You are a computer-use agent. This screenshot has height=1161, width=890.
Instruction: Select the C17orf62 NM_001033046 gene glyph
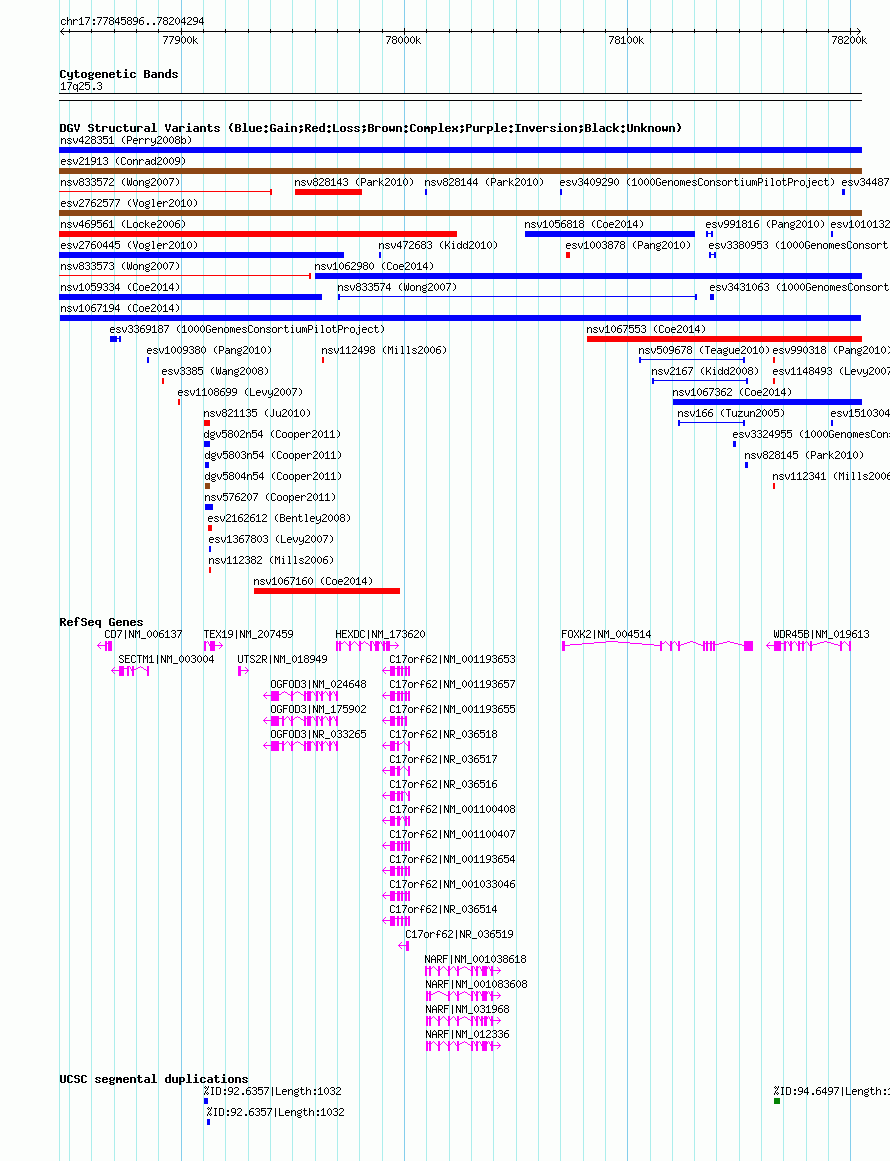(x=396, y=896)
